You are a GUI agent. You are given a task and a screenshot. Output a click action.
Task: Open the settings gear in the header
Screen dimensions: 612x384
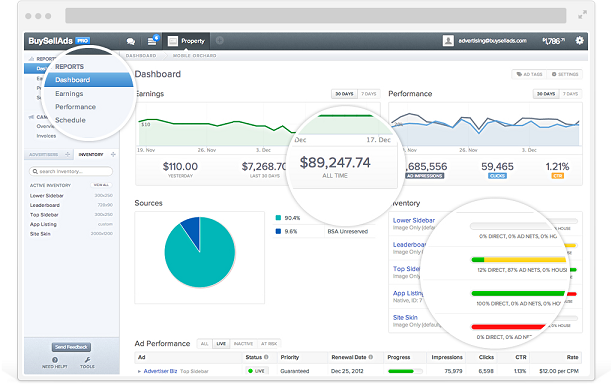580,40
